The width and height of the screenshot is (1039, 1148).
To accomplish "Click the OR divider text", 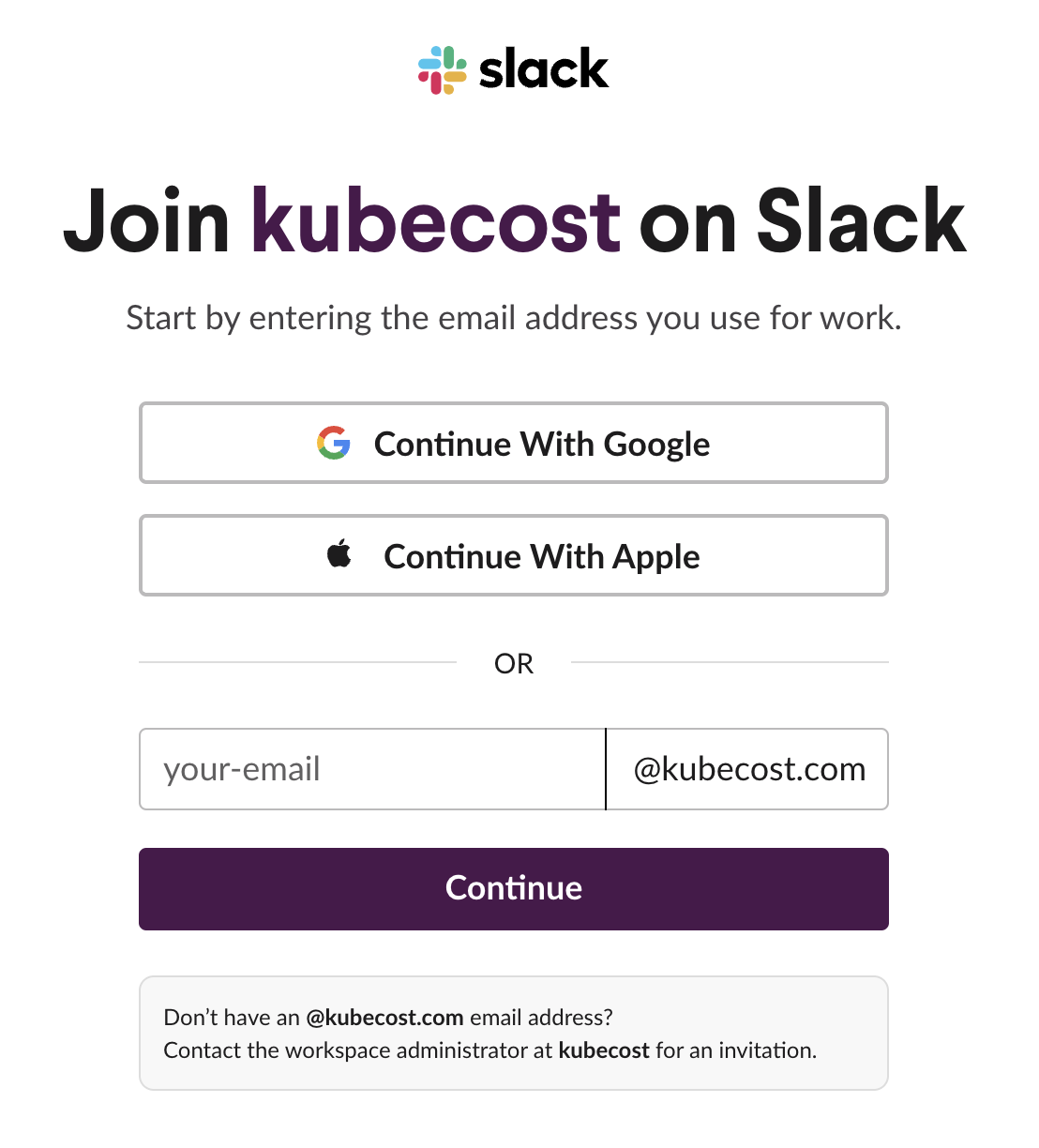I will point(514,663).
